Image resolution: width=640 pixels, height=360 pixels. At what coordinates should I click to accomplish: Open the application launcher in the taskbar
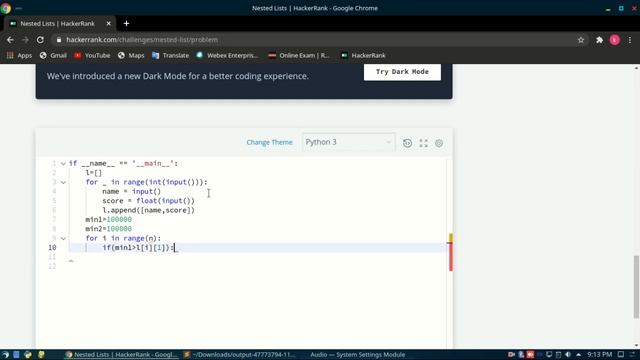tap(5, 355)
